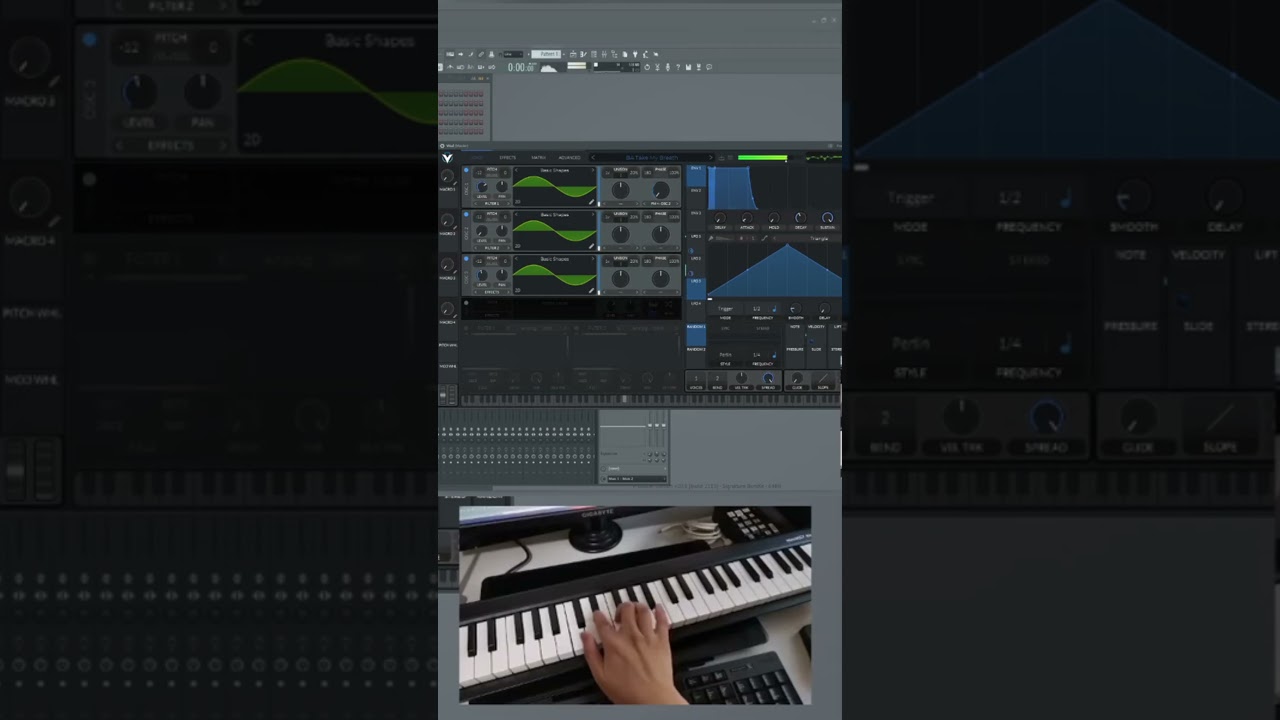This screenshot has width=1280, height=720.
Task: Open the FL Studio mixer icon
Action: (x=604, y=54)
